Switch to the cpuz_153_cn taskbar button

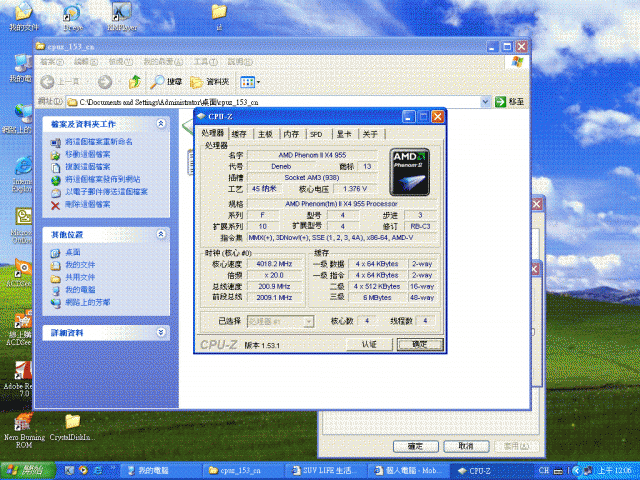[x=242, y=471]
